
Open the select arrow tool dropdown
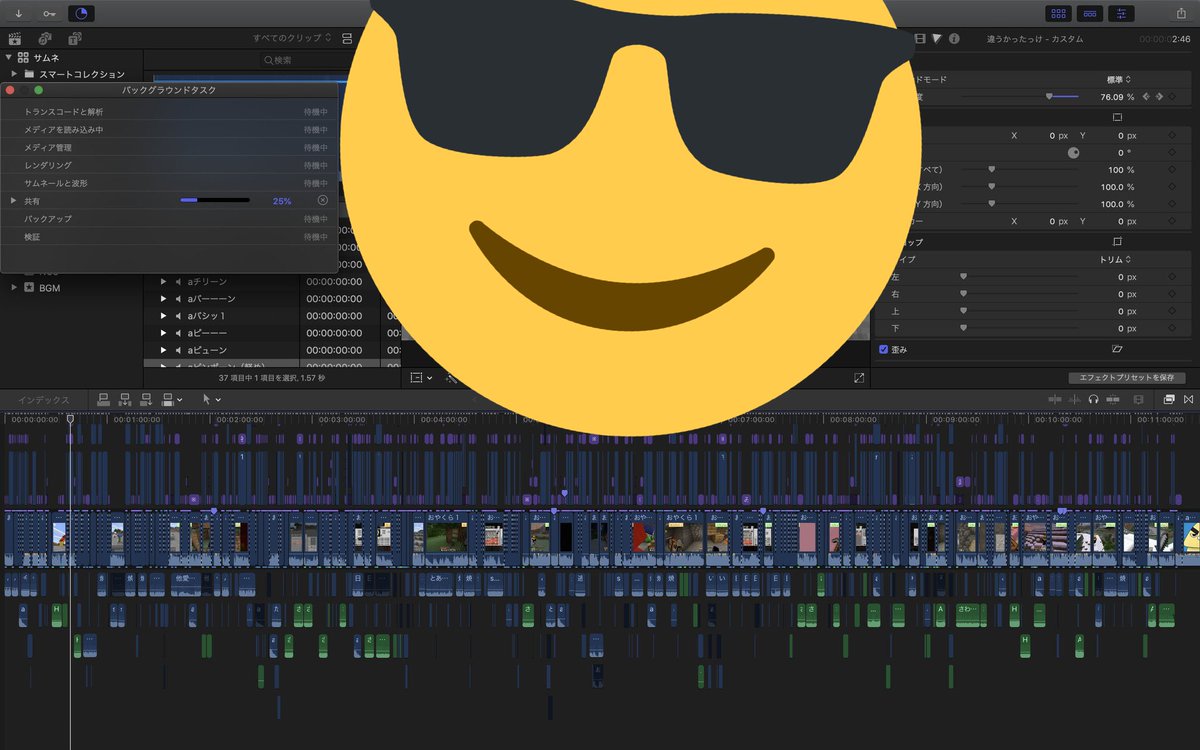point(212,399)
